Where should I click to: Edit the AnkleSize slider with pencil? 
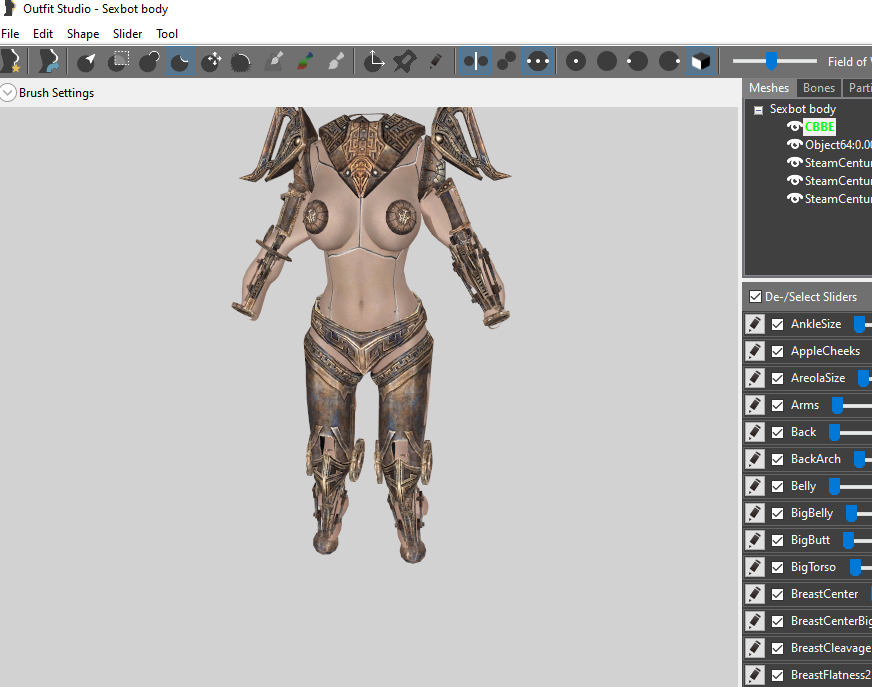point(755,324)
